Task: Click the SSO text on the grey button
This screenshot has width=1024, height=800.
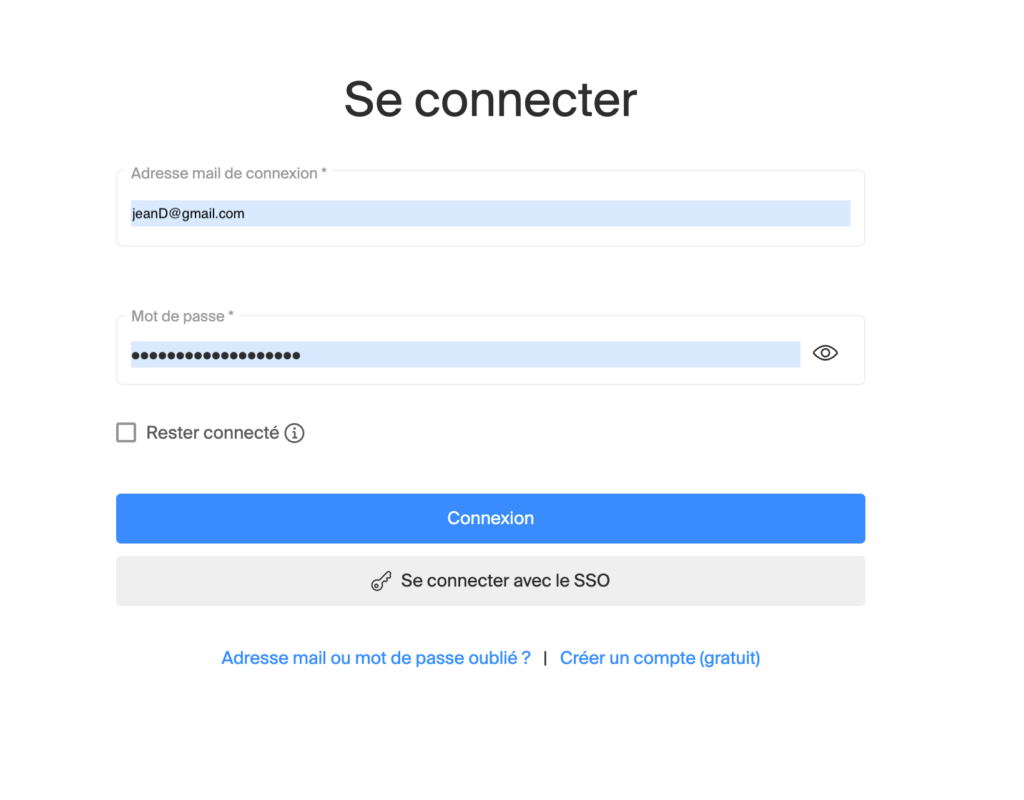Action: (x=592, y=581)
